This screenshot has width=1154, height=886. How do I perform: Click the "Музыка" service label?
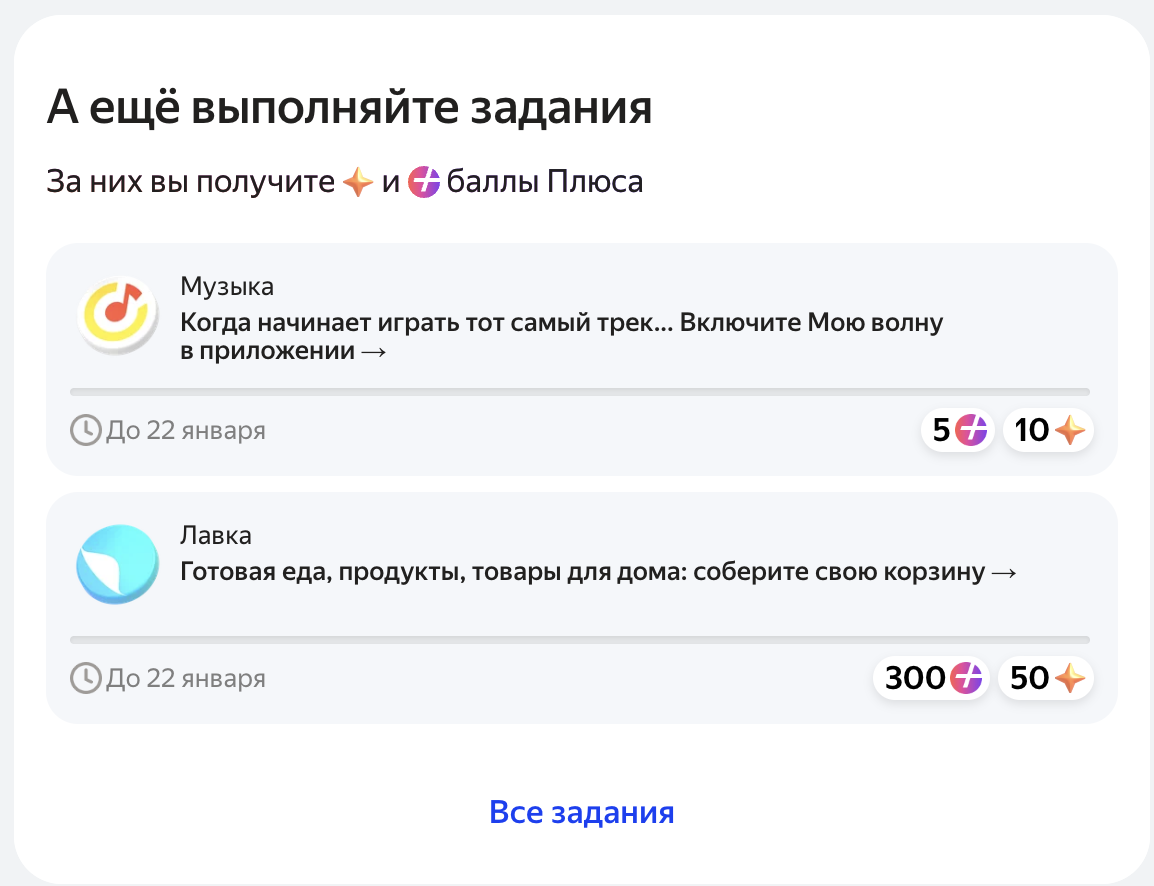coord(227,286)
